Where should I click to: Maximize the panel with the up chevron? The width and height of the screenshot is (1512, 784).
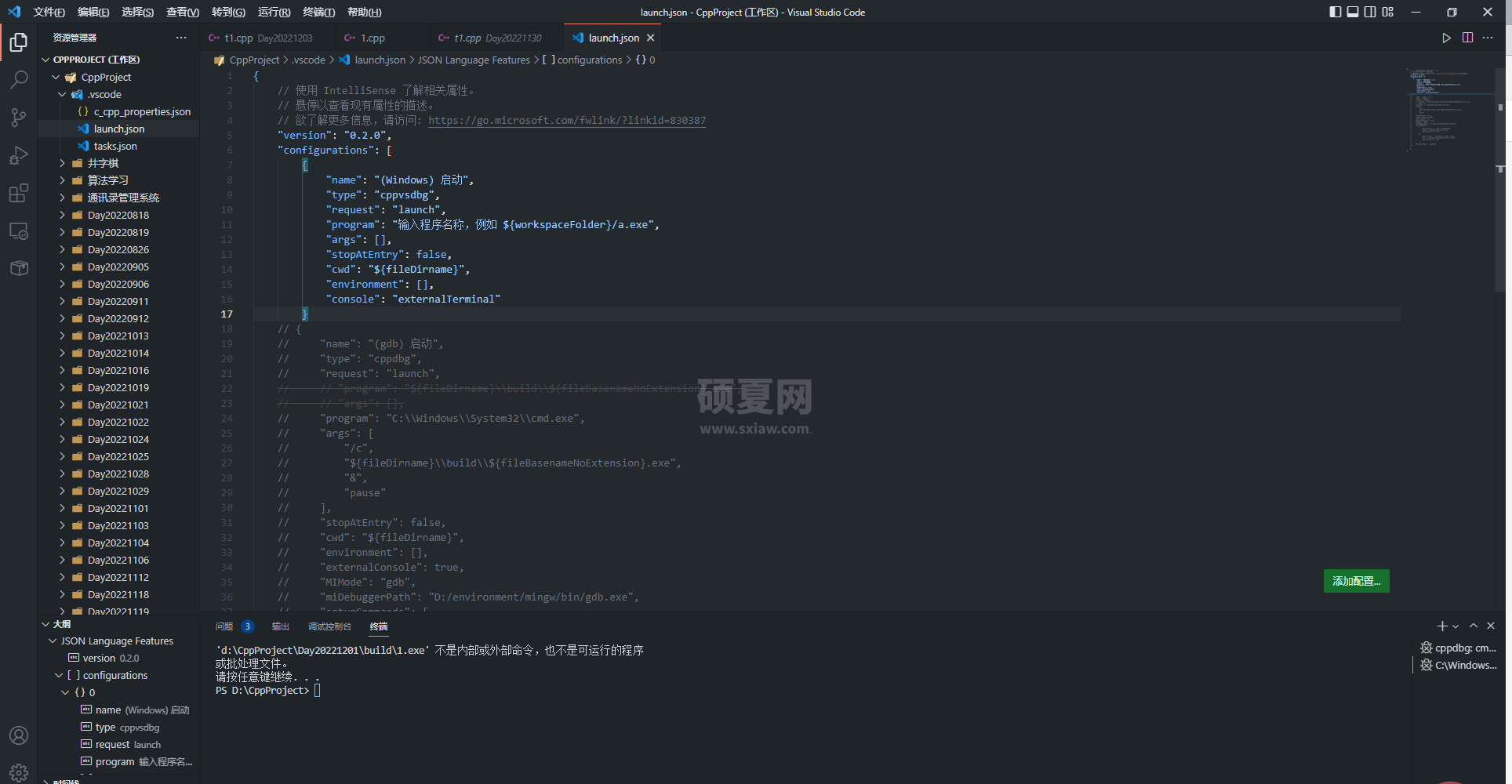1474,626
